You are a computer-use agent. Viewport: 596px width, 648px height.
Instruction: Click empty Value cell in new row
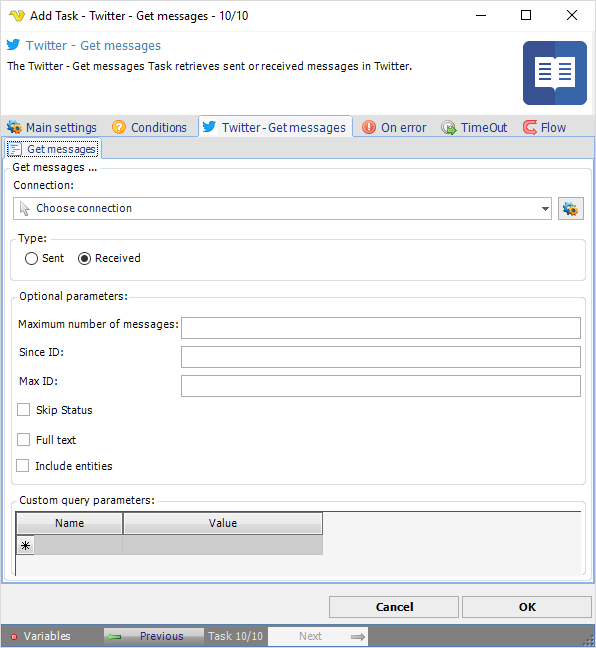pos(223,546)
